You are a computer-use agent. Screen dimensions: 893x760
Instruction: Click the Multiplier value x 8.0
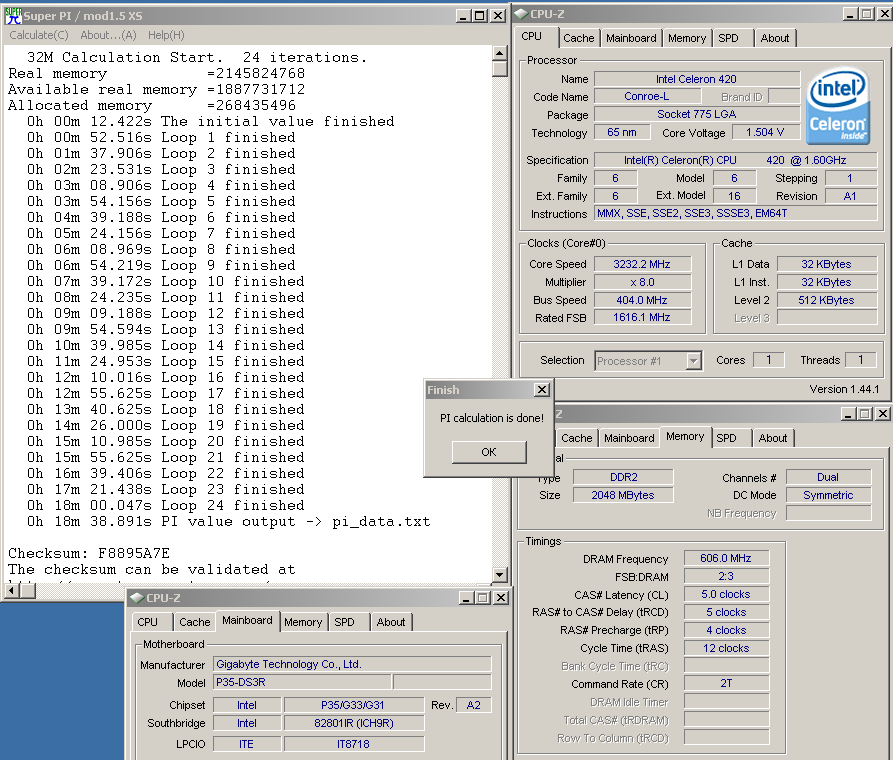point(642,282)
